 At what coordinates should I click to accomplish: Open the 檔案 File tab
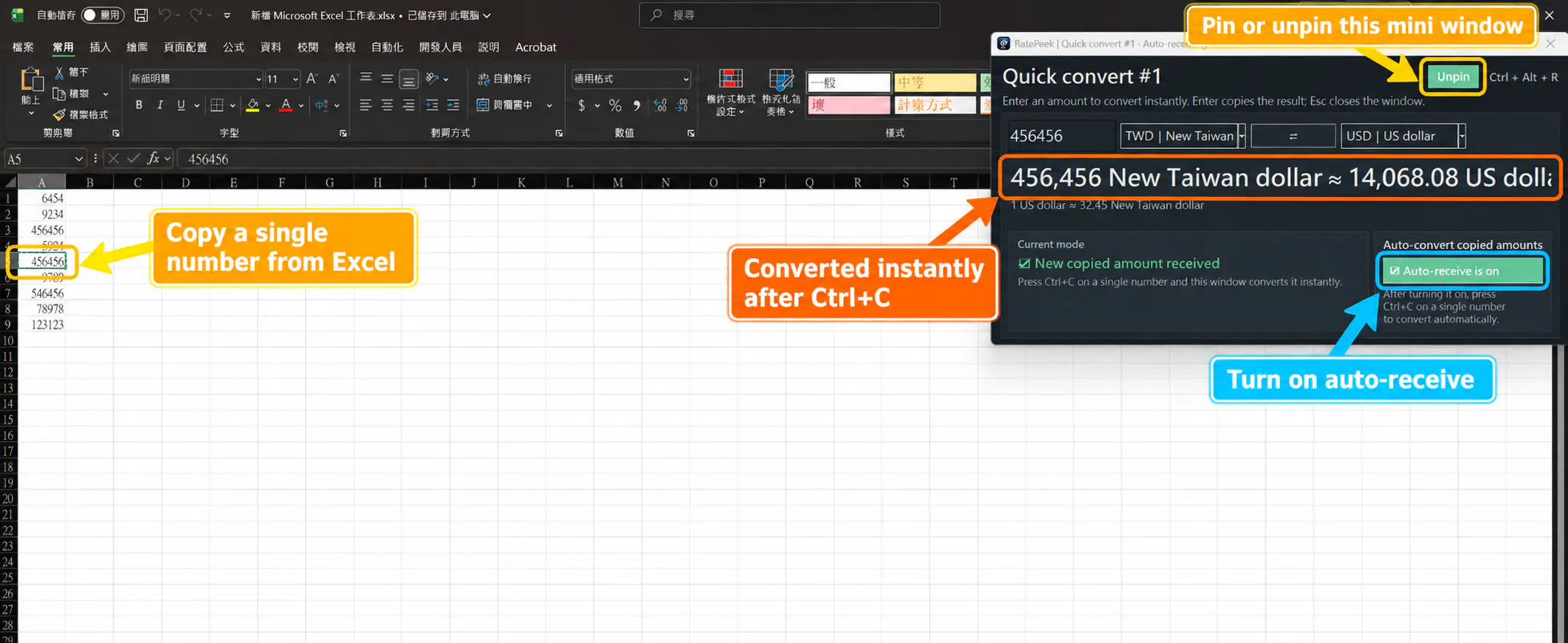pos(23,47)
